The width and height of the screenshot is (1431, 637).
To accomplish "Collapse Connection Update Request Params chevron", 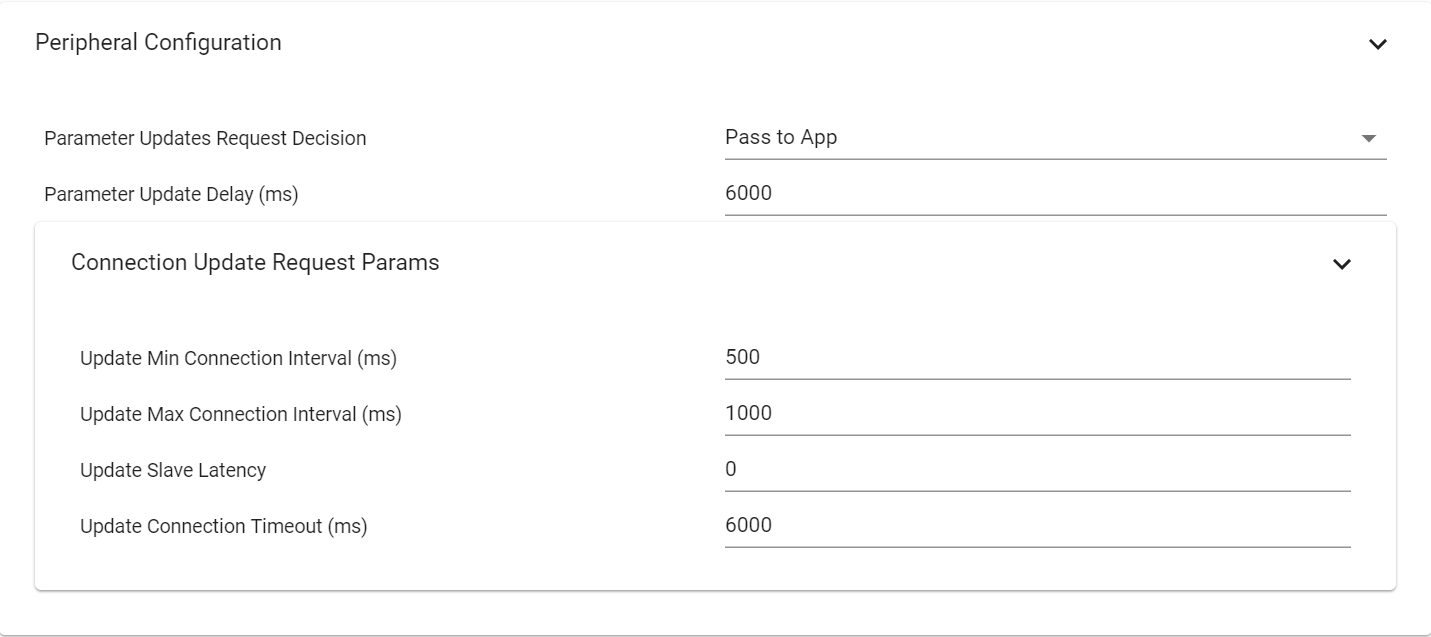I will point(1342,264).
